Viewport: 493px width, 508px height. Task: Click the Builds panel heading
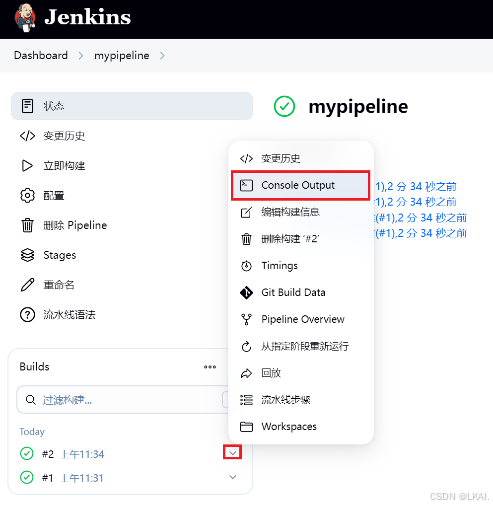tap(34, 367)
